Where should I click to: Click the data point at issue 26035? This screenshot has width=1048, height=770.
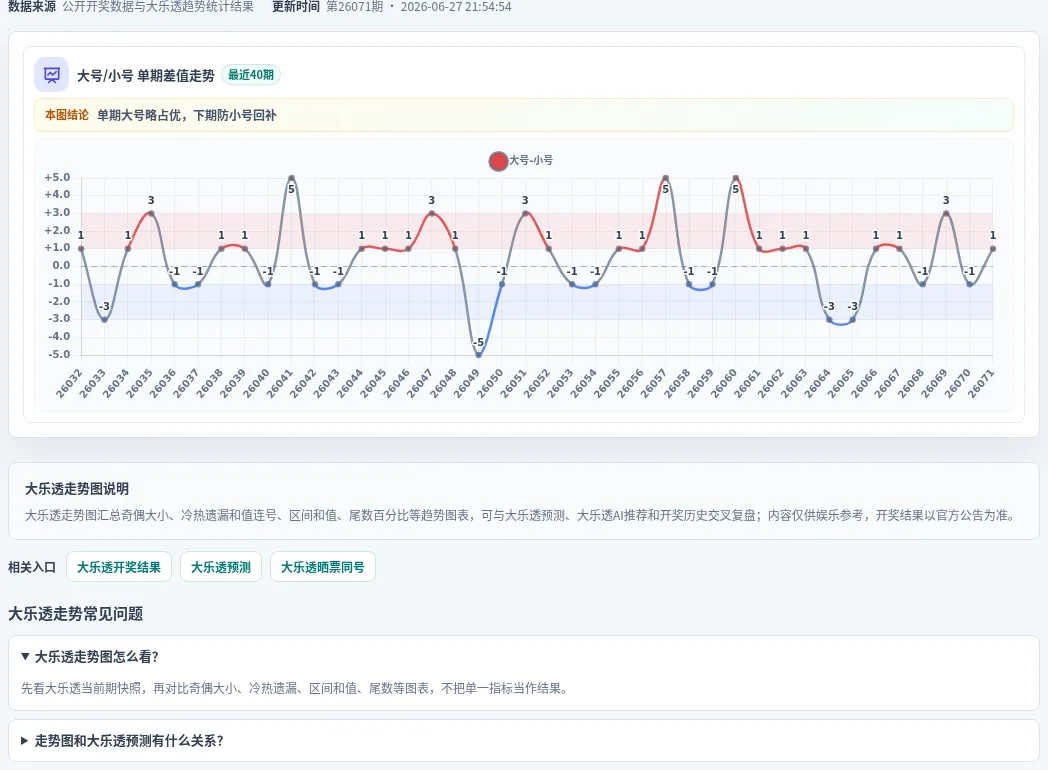[x=151, y=213]
